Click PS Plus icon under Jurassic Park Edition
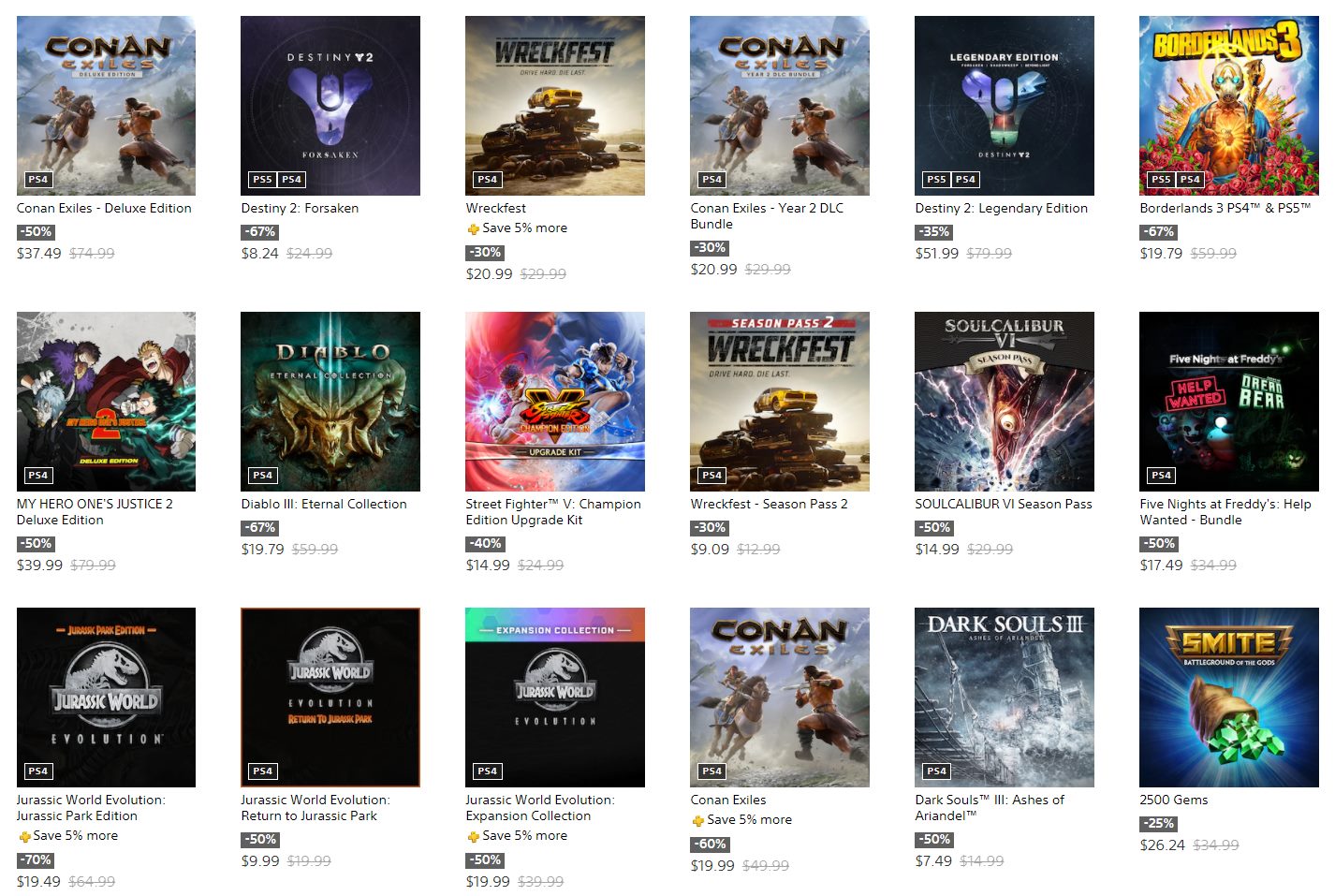The image size is (1335, 896). (24, 836)
